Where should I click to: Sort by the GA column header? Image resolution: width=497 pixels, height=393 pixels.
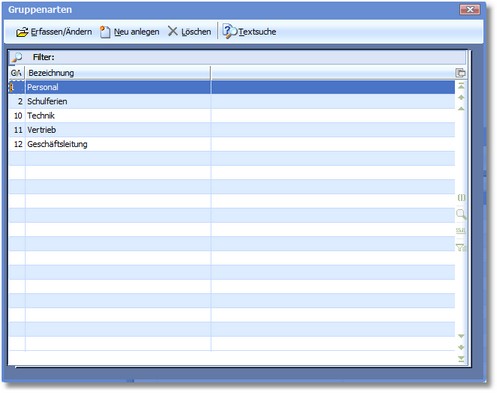(x=17, y=73)
